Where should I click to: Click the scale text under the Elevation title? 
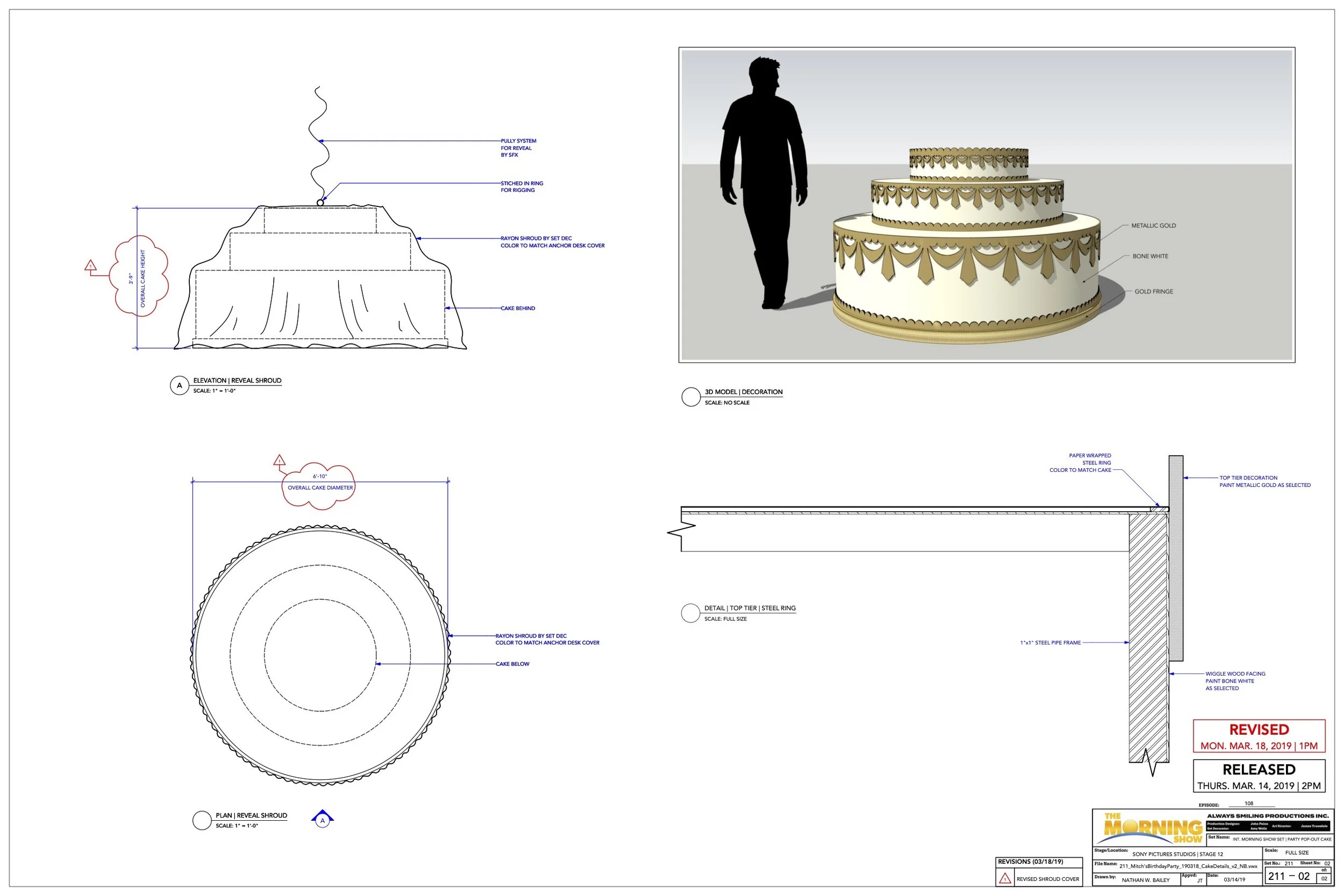tap(215, 391)
